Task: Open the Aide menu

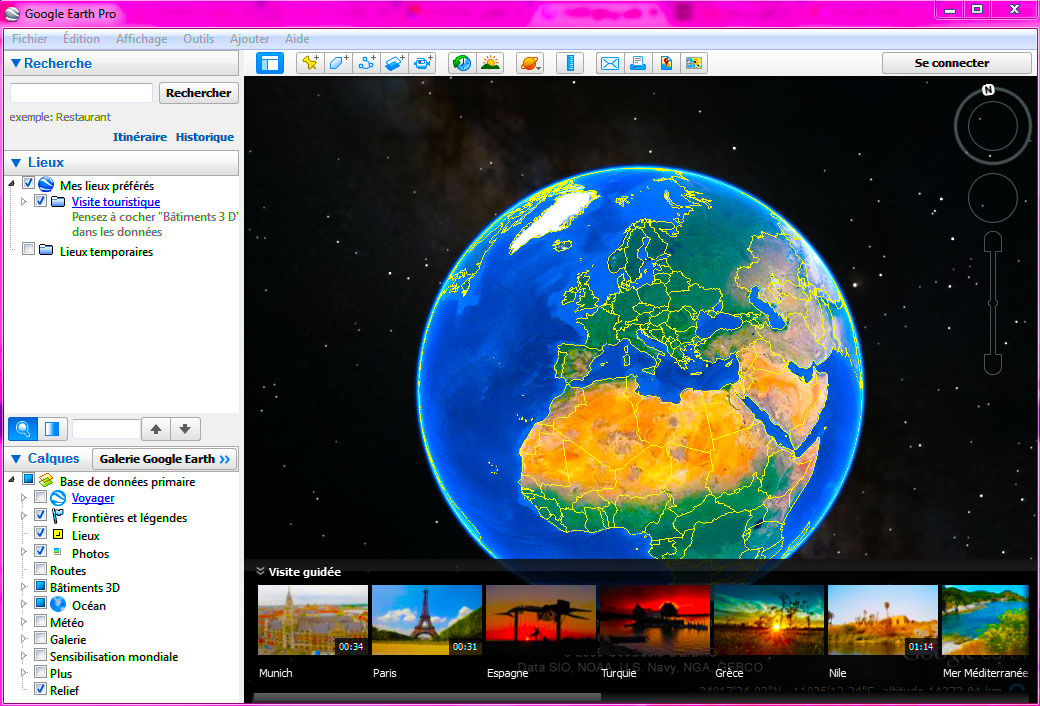Action: coord(297,38)
